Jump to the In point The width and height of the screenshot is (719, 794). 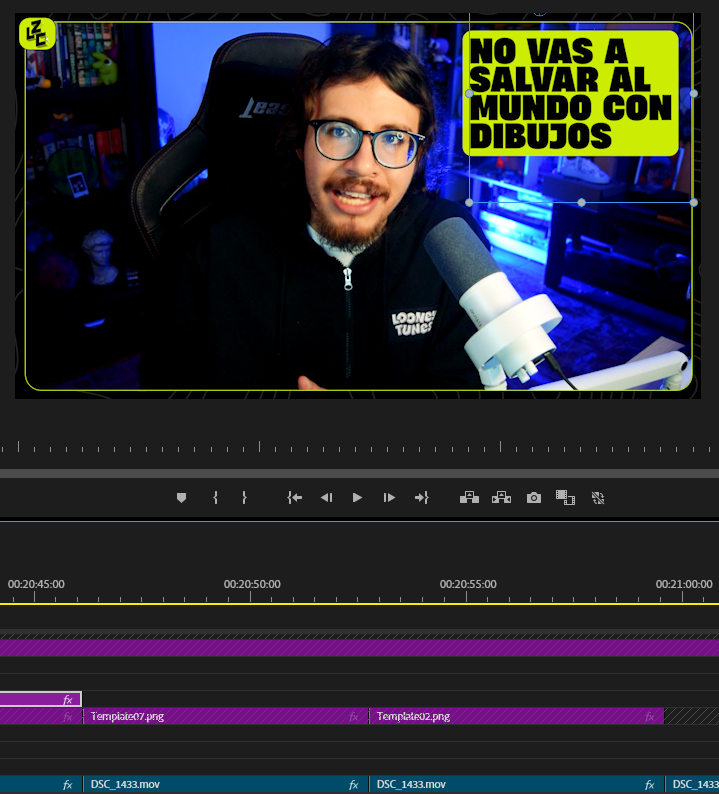(294, 498)
